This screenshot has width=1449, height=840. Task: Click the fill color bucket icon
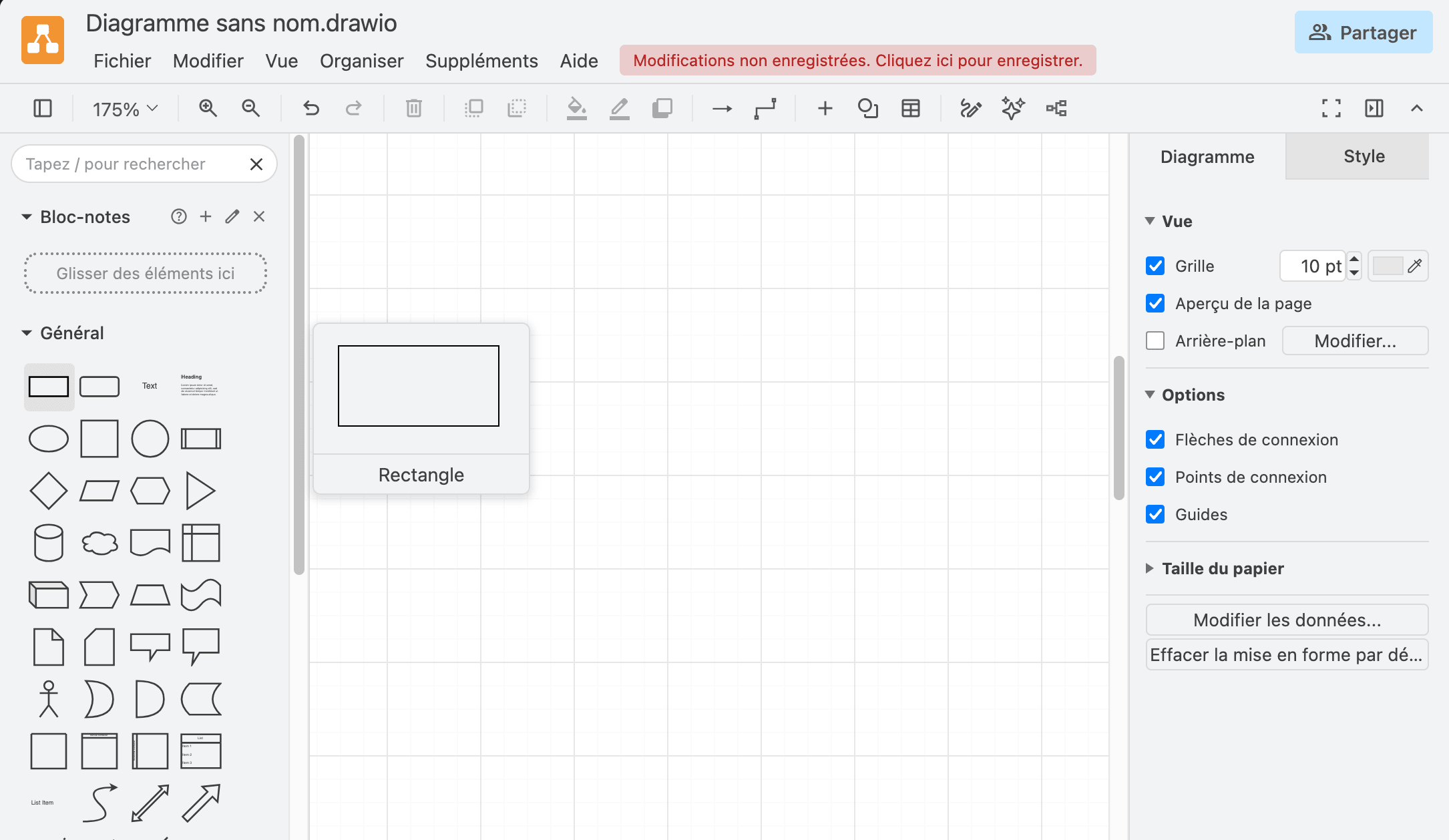[x=576, y=108]
